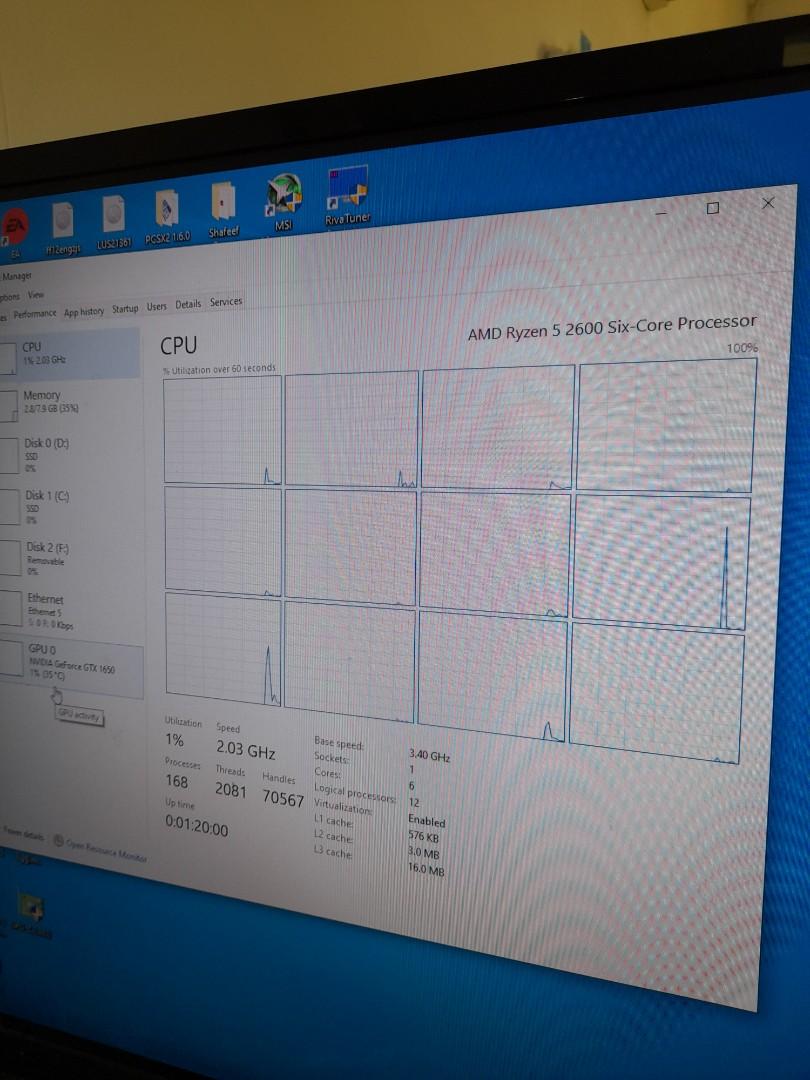Screen dimensions: 810x1080
Task: Maximize the Task Manager window
Action: click(x=713, y=207)
